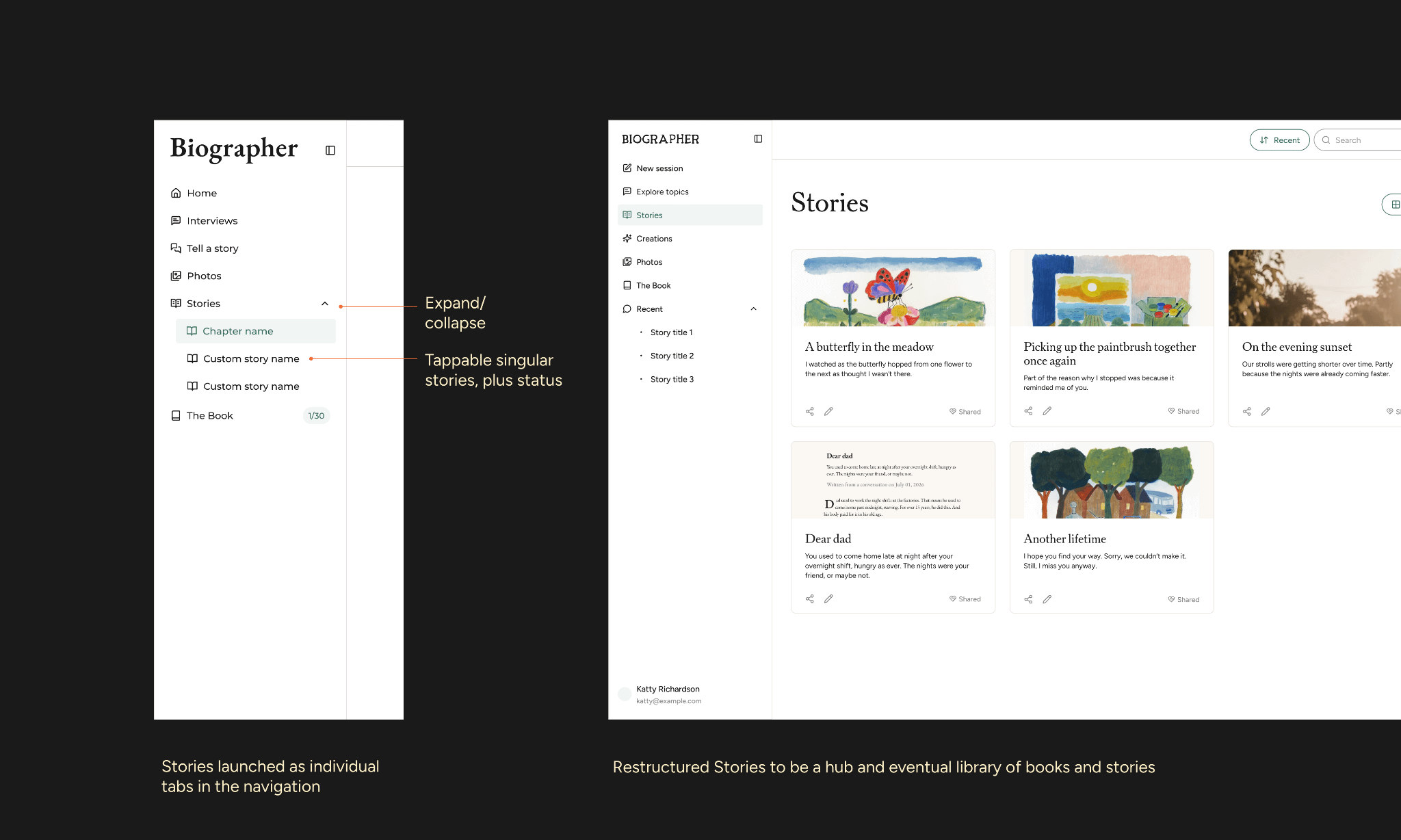Edit the Dear dad story
Viewport: 1401px width, 840px height.
click(x=828, y=599)
